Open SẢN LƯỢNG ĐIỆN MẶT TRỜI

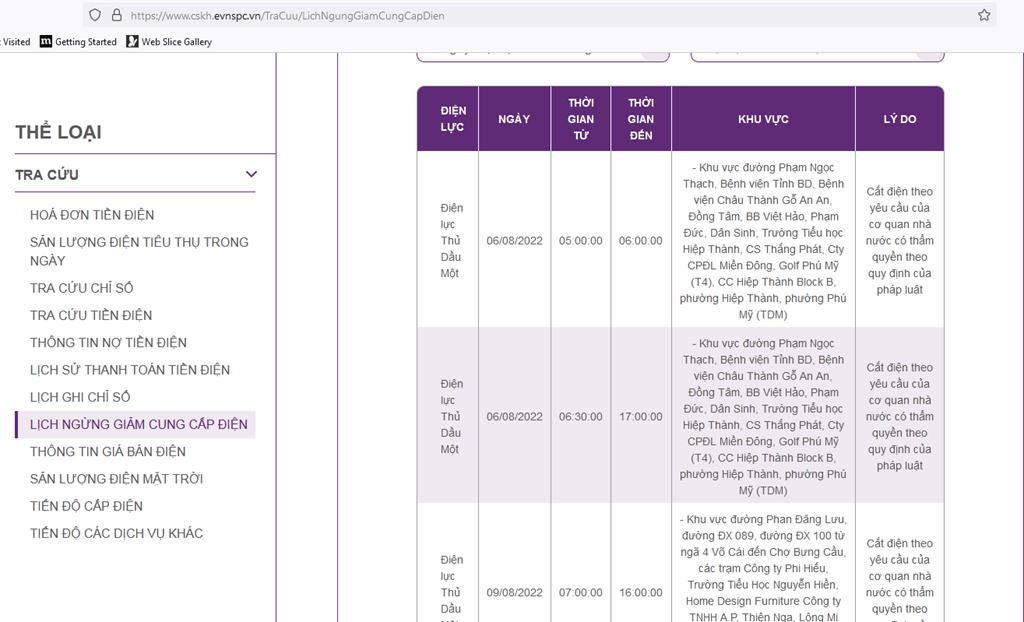tap(116, 479)
